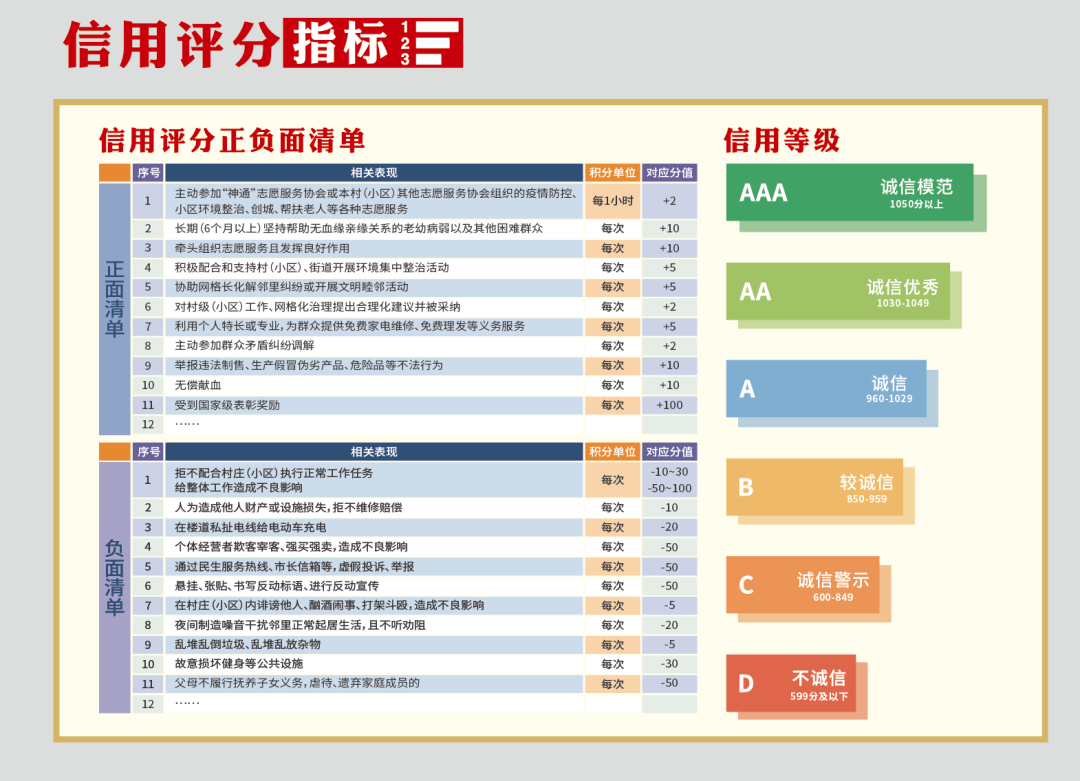The height and width of the screenshot is (781, 1080).
Task: Select the C 诚信警示 level card
Action: tap(802, 585)
